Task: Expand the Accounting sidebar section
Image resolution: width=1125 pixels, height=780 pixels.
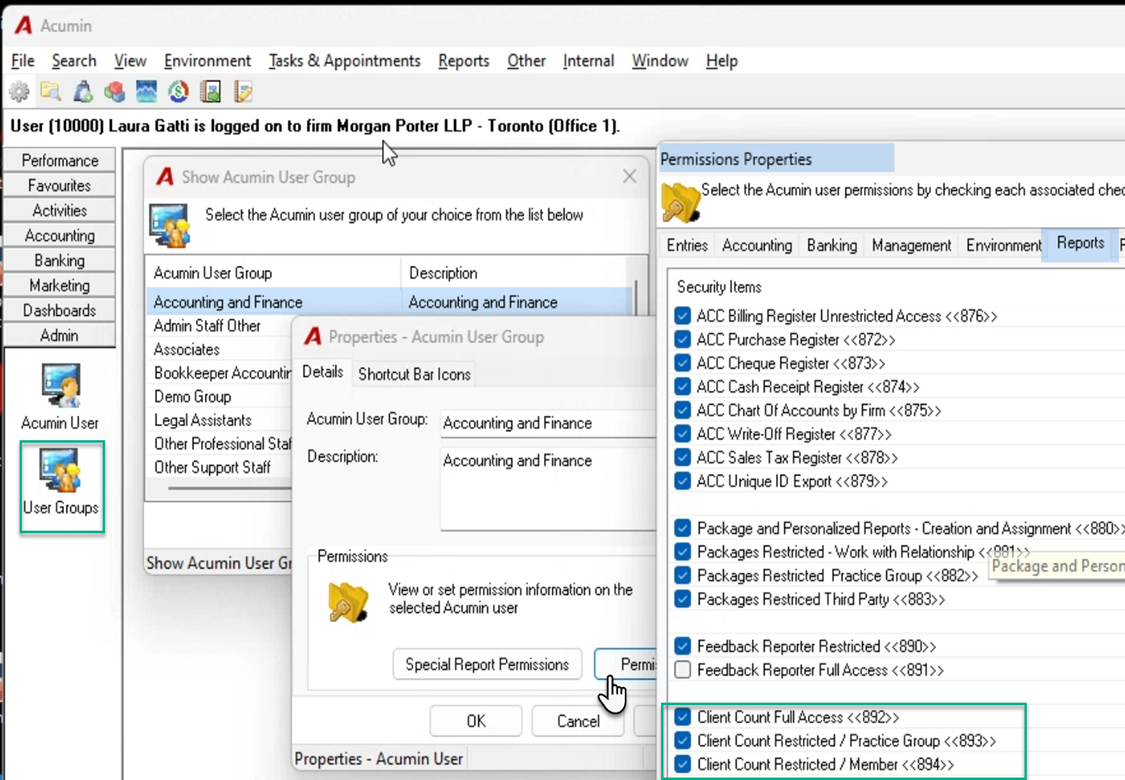Action: point(60,236)
